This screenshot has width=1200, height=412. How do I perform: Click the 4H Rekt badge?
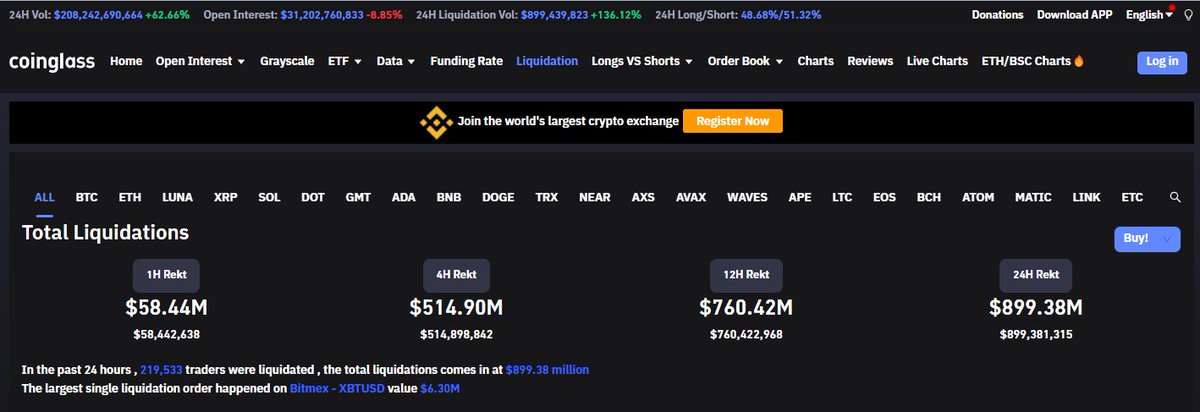[456, 274]
